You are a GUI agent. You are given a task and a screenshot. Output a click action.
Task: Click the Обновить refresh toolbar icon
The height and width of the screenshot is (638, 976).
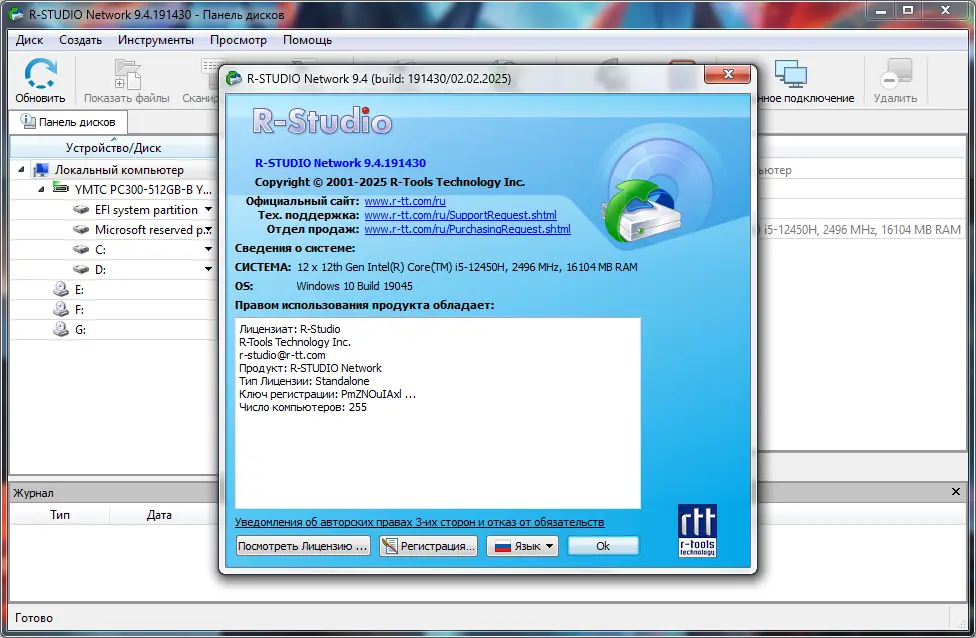(x=40, y=73)
